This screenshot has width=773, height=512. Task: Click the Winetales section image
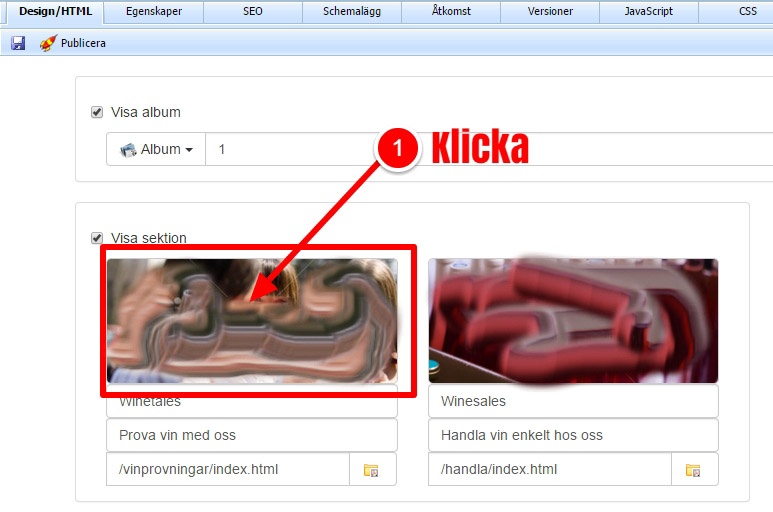click(252, 321)
